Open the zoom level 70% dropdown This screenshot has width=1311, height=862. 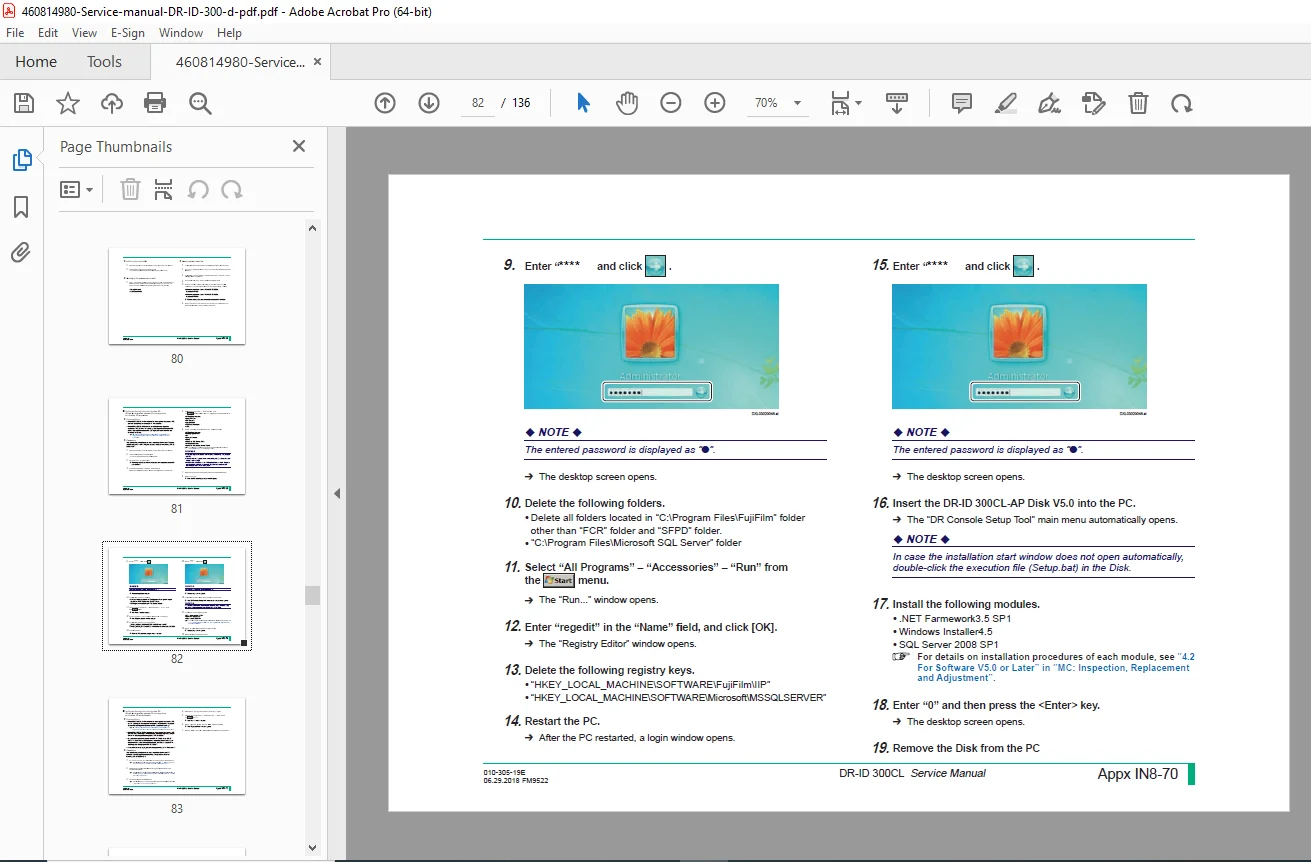pos(777,103)
